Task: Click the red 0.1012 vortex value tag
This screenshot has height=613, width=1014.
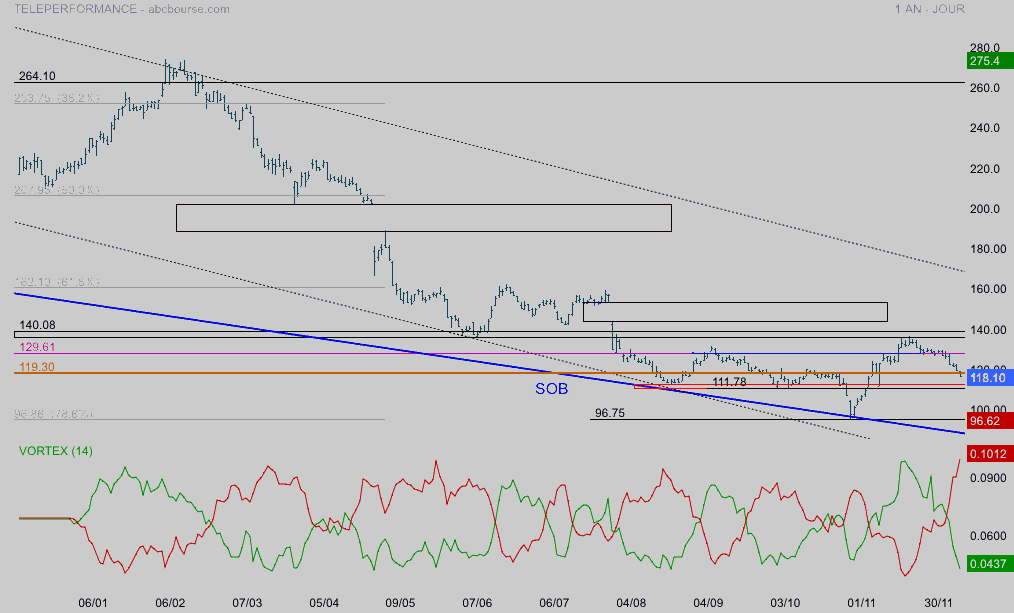Action: (990, 453)
